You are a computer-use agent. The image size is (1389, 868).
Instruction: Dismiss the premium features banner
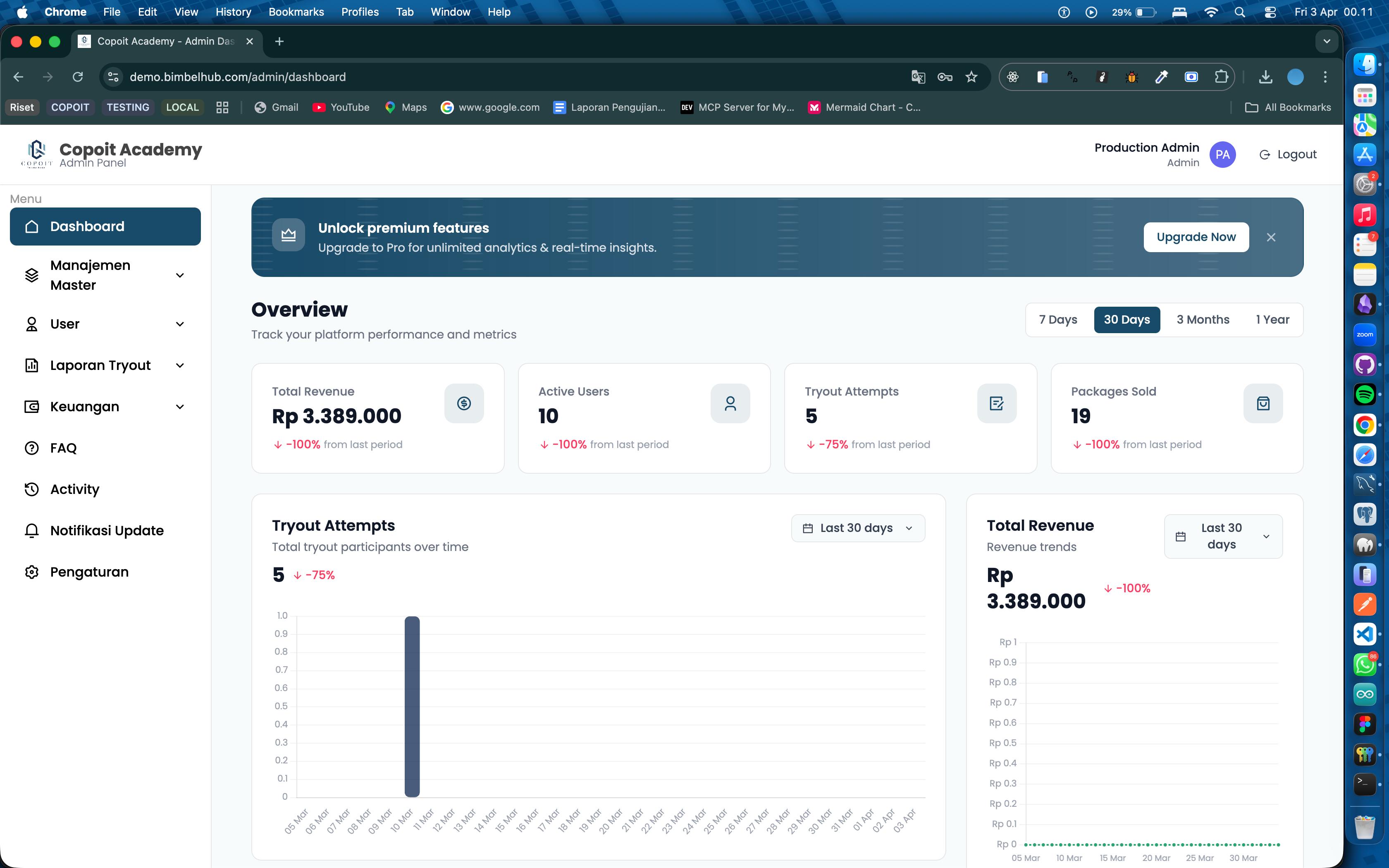tap(1271, 238)
